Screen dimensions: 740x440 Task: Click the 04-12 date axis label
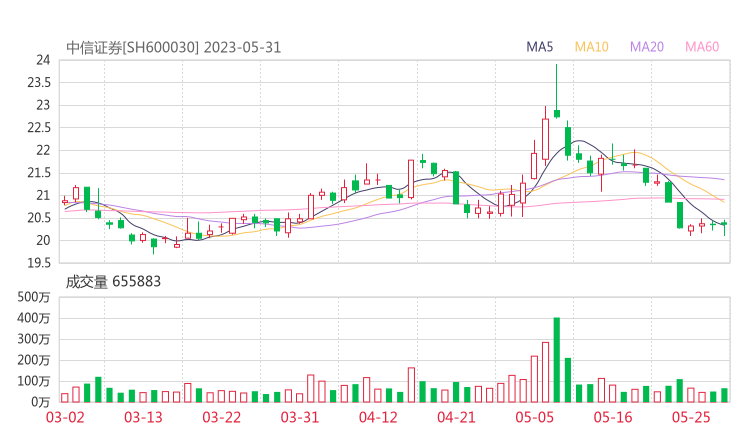(x=378, y=417)
